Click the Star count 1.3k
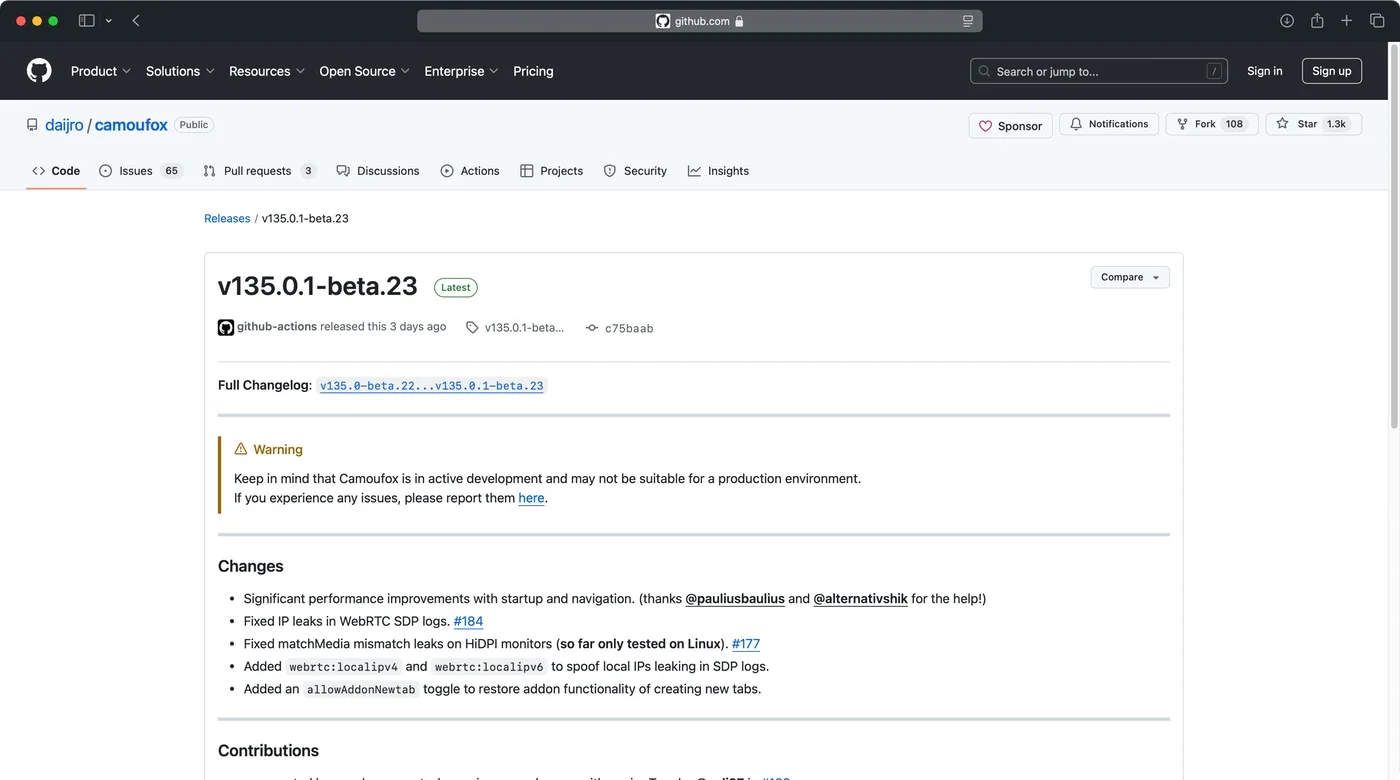Screen dimensions: 1400x780 point(1336,124)
